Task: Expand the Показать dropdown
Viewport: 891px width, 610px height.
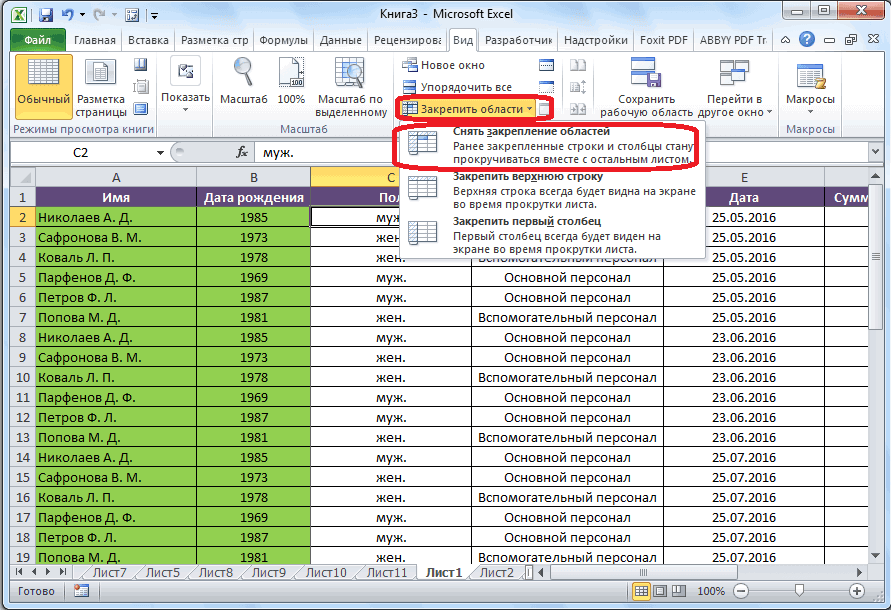Action: coord(186,98)
